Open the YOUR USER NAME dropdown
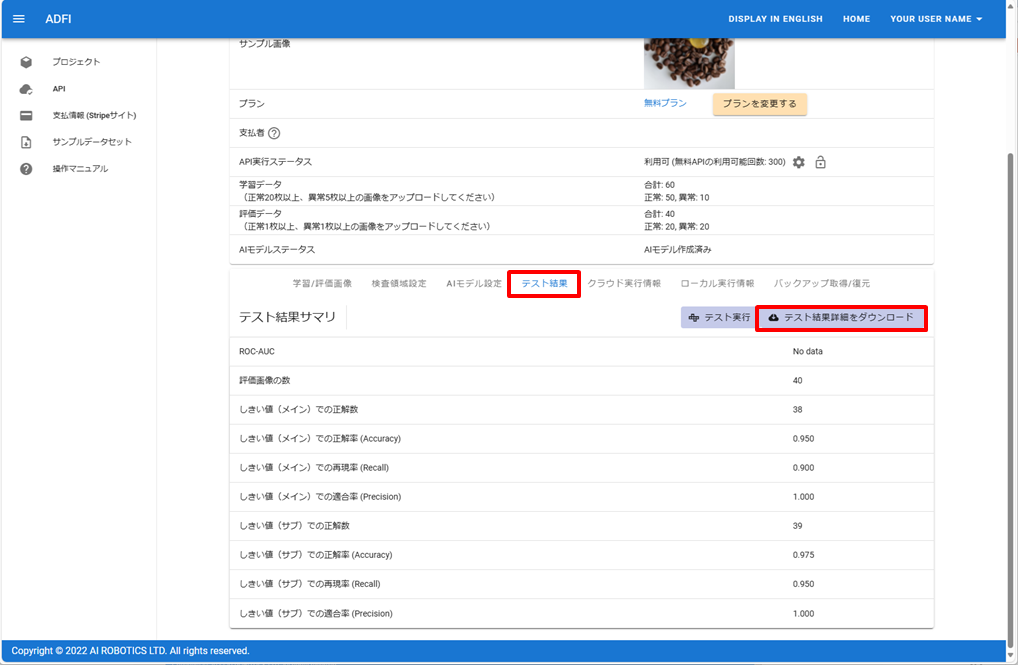The image size is (1018, 665). tap(936, 19)
